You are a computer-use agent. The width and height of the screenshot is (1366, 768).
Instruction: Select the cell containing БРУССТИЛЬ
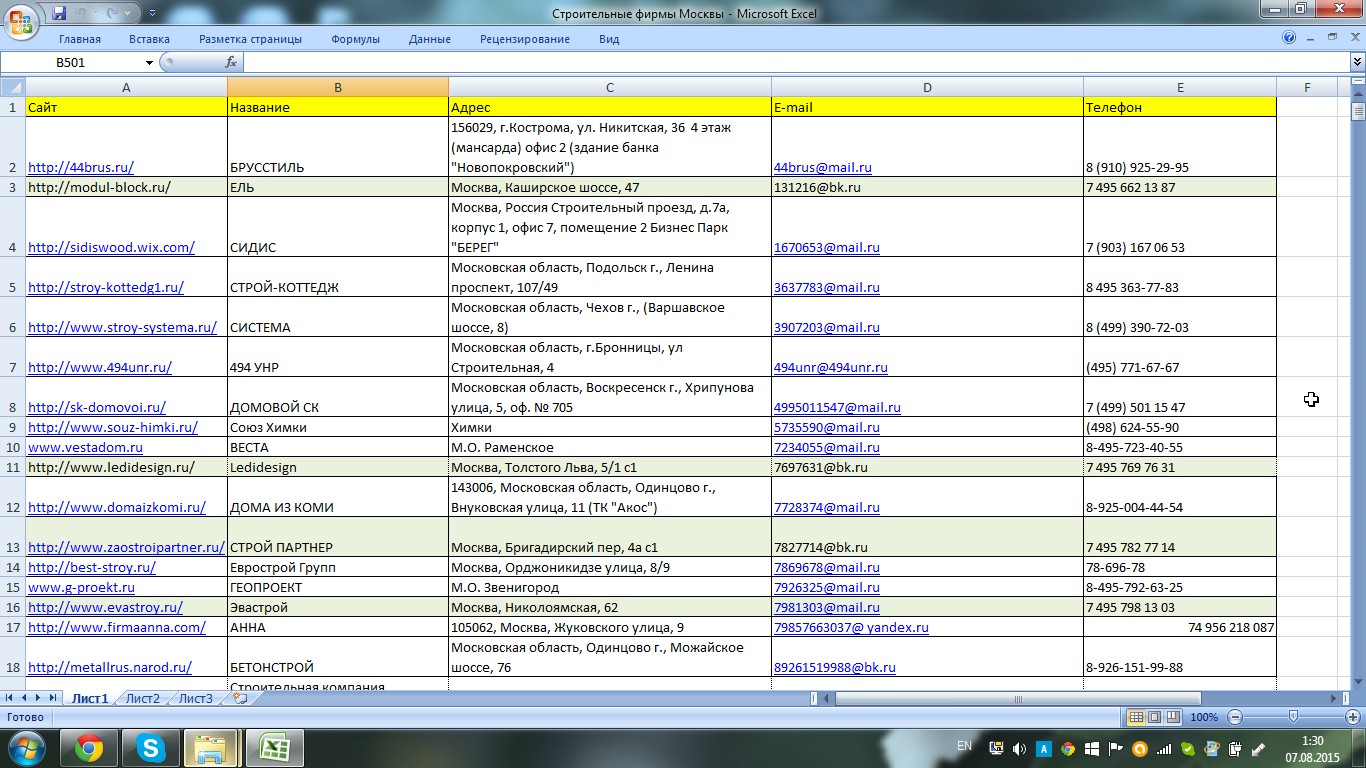tap(338, 147)
